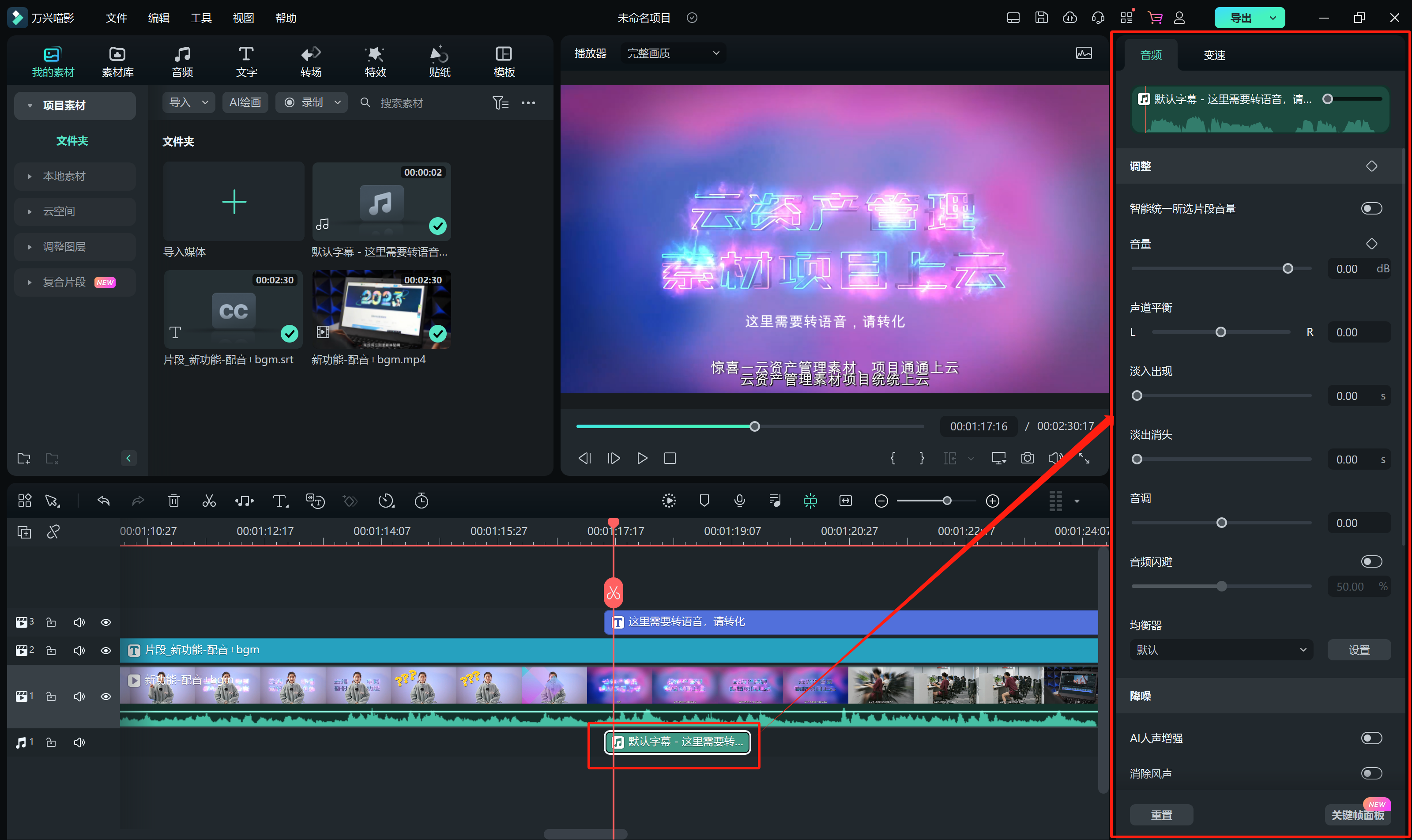This screenshot has width=1412, height=840.
Task: Open the 完整画质 quality dropdown
Action: (x=673, y=53)
